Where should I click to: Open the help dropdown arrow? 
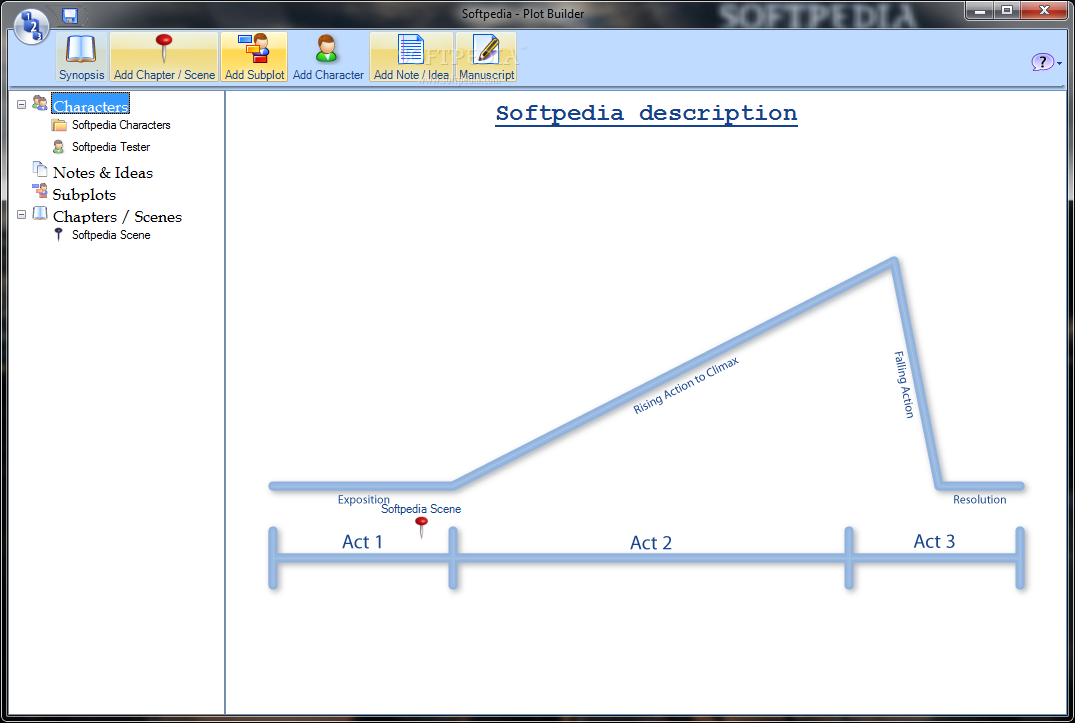[x=1059, y=64]
